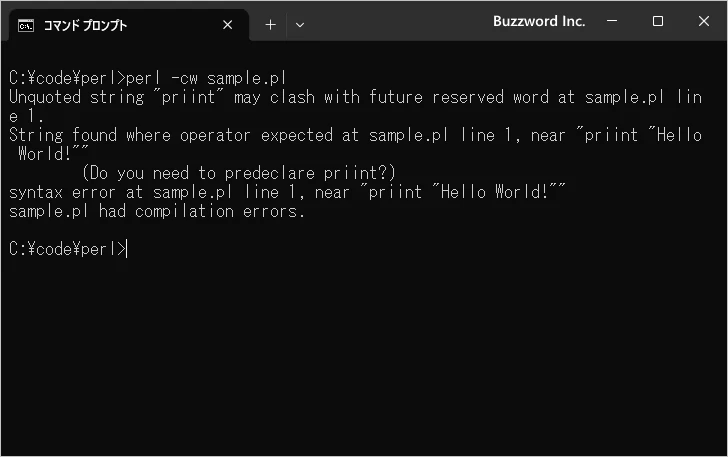
Task: Click the last C:¥code¥perl> prompt
Action: pyautogui.click(x=67, y=249)
